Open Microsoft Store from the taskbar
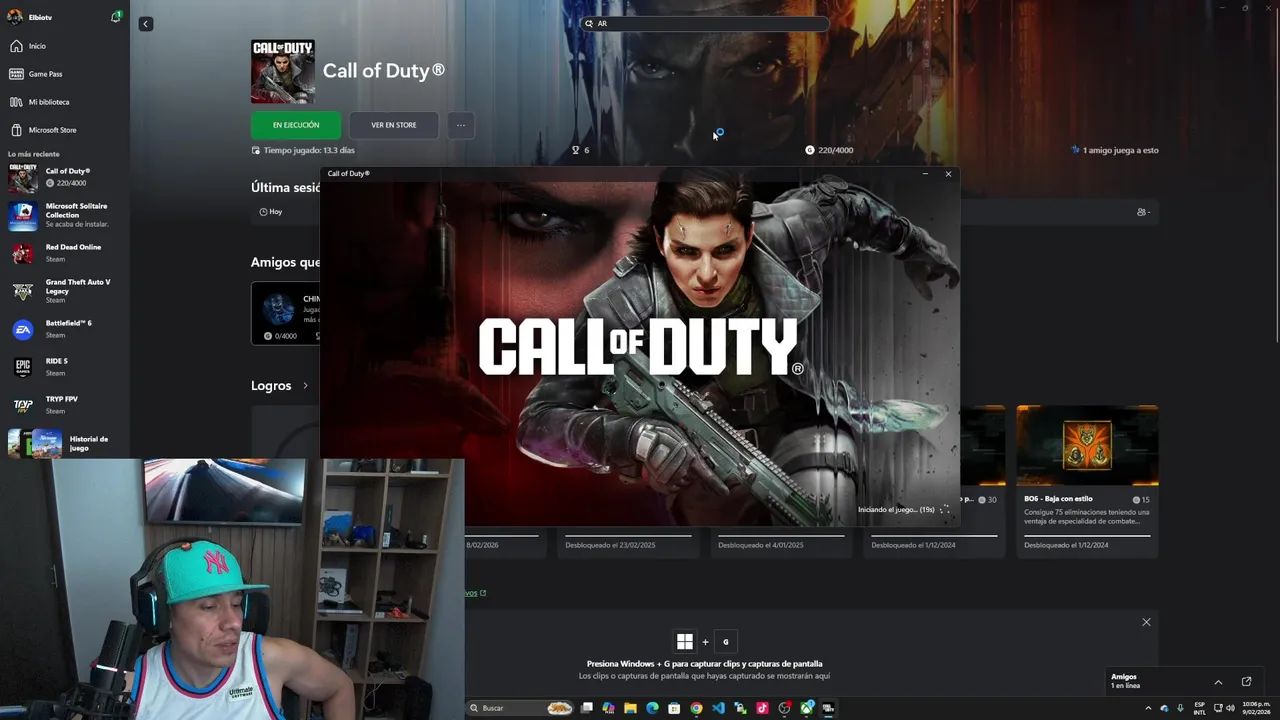This screenshot has width=1280, height=720. 674,708
